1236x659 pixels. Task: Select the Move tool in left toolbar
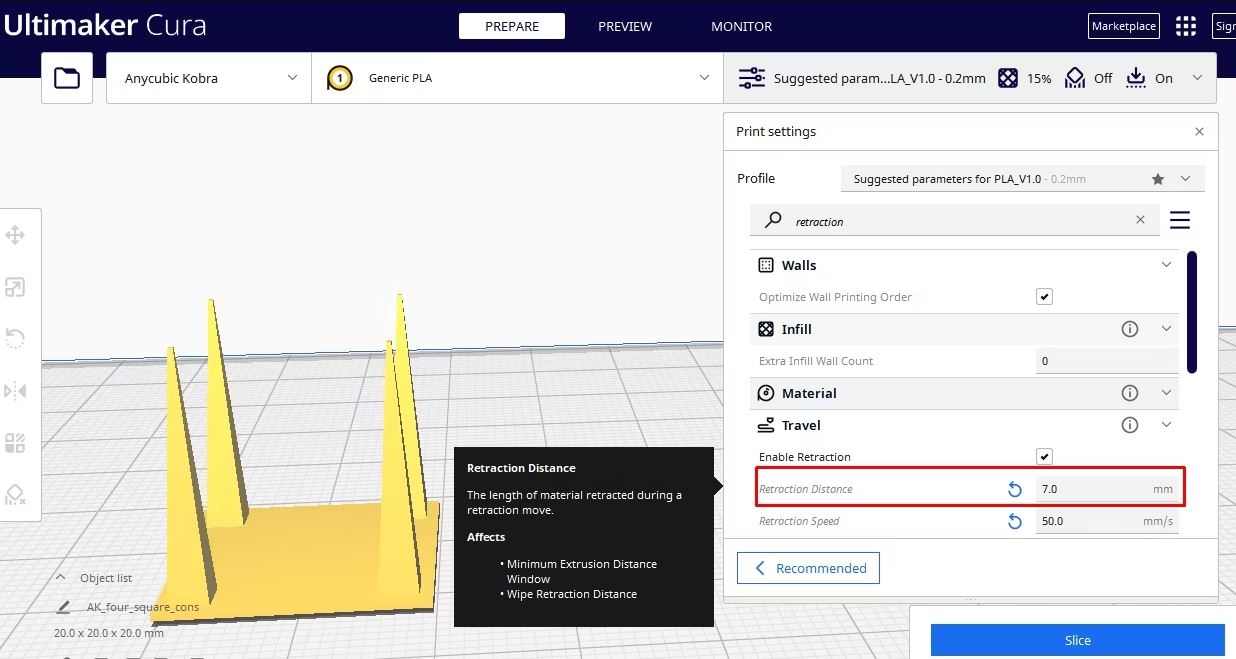click(15, 236)
